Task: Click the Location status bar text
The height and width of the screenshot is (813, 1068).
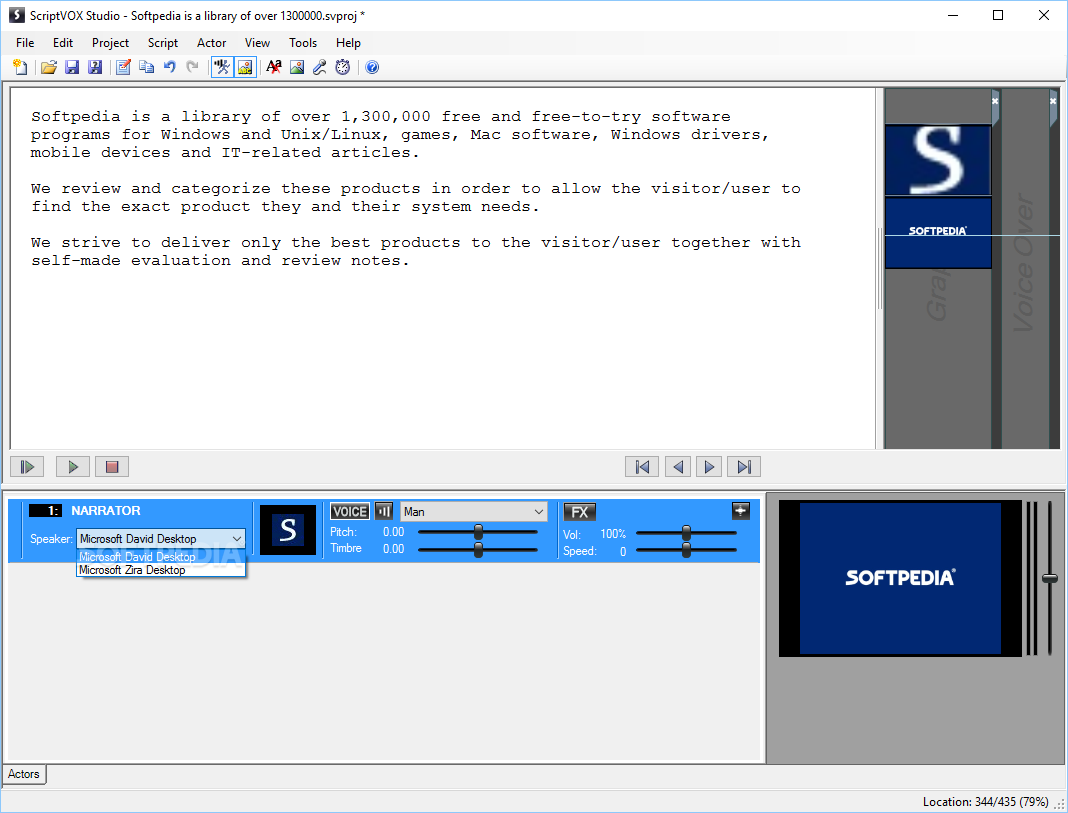Action: 986,801
